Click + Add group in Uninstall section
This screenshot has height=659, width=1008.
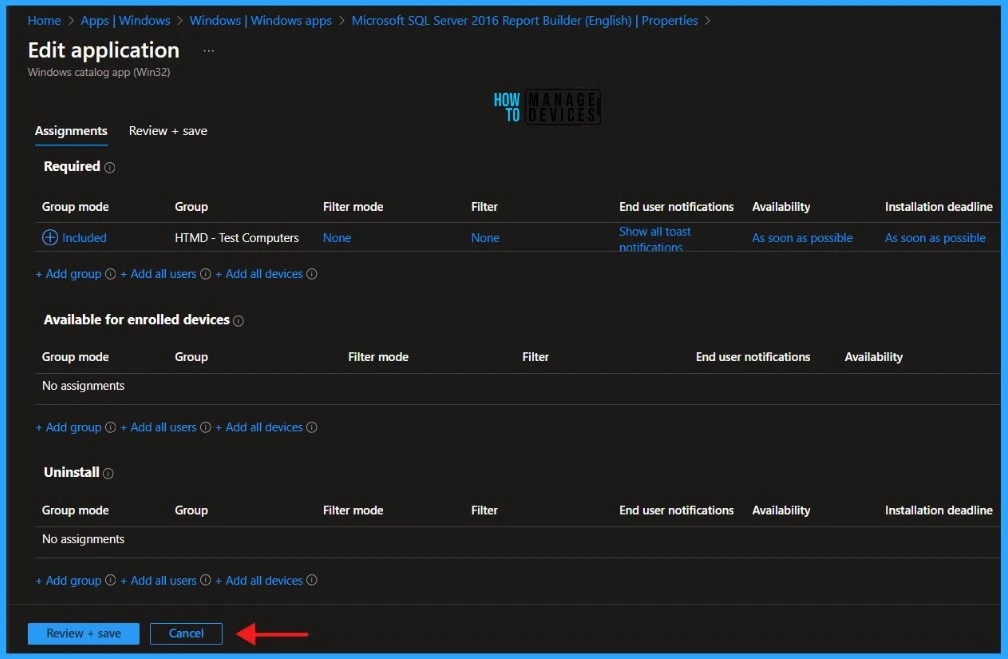68,580
